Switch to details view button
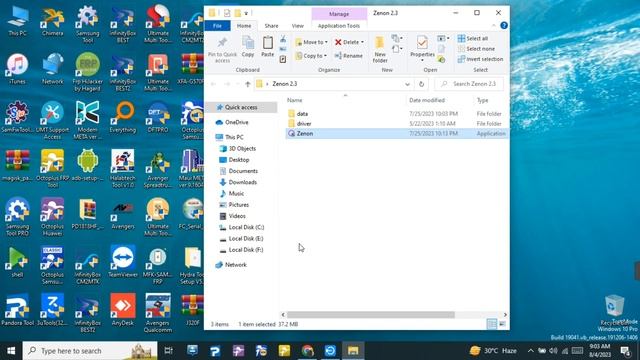Screen dimensions: 640x360 (x=492, y=324)
